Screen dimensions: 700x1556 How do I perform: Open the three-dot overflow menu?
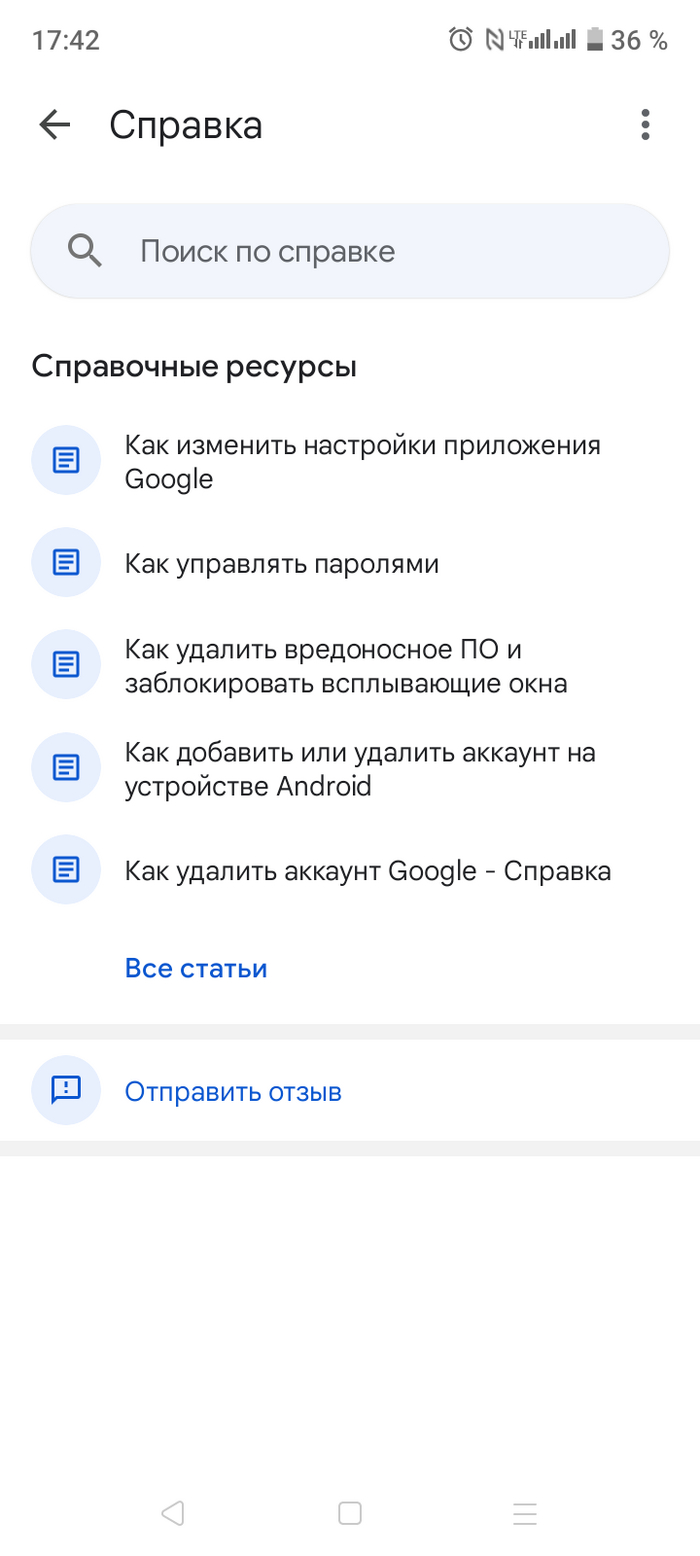pyautogui.click(x=645, y=125)
